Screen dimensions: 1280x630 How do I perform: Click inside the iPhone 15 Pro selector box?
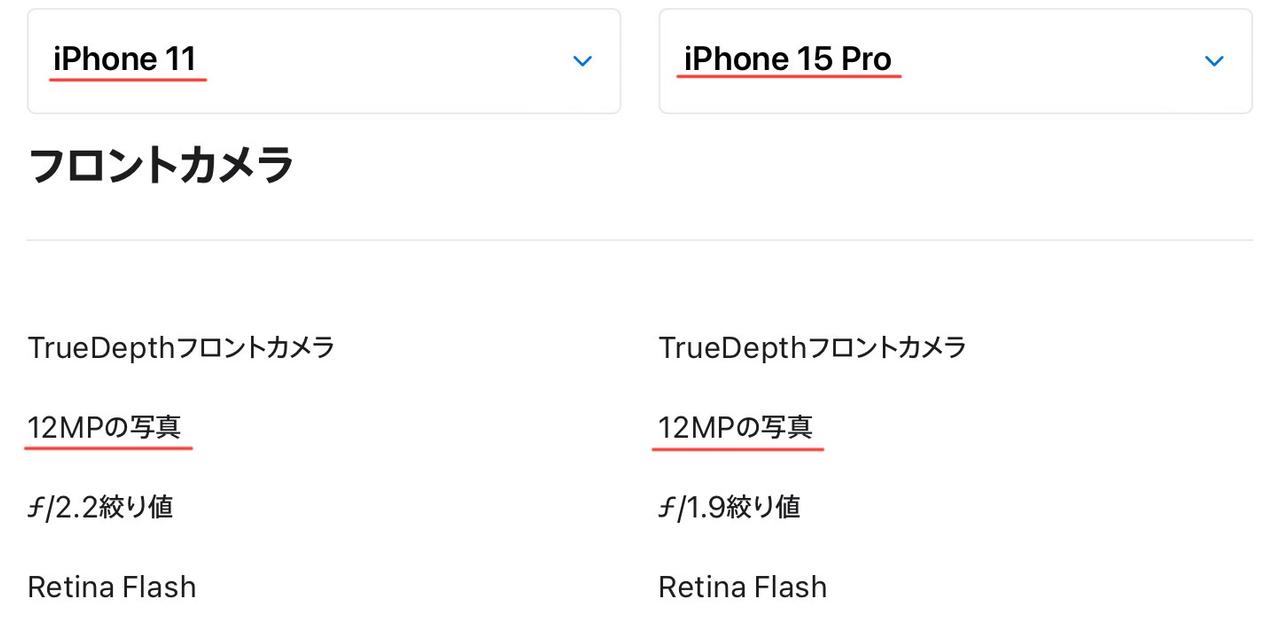point(955,60)
